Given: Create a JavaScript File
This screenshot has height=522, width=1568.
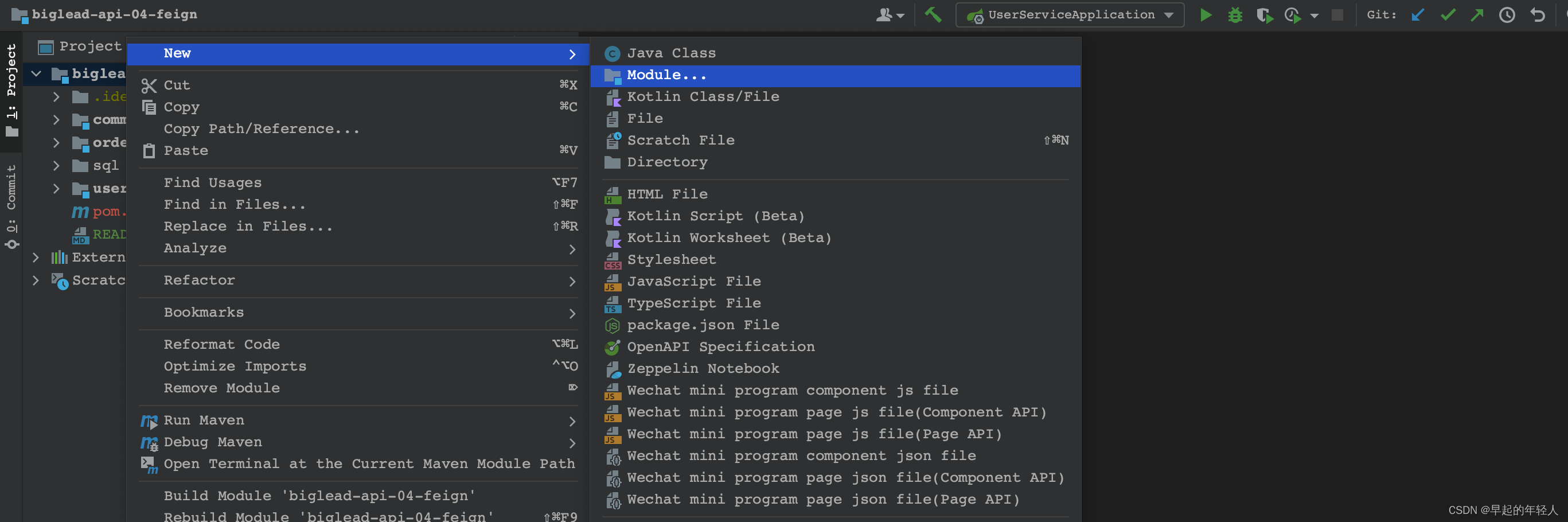Looking at the screenshot, I should click(x=835, y=282).
